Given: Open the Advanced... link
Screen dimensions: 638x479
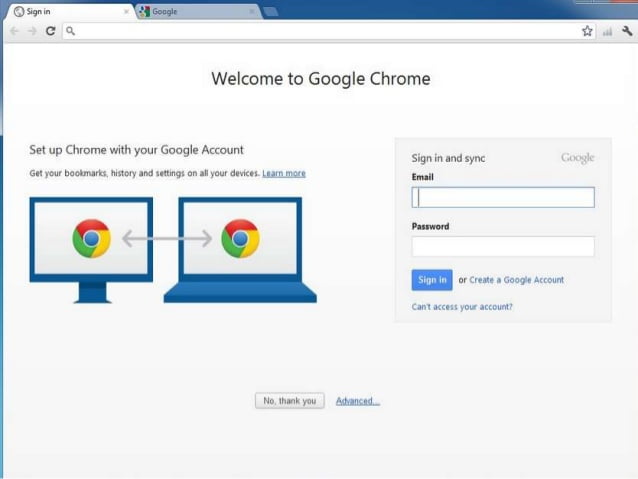Looking at the screenshot, I should point(358,401).
